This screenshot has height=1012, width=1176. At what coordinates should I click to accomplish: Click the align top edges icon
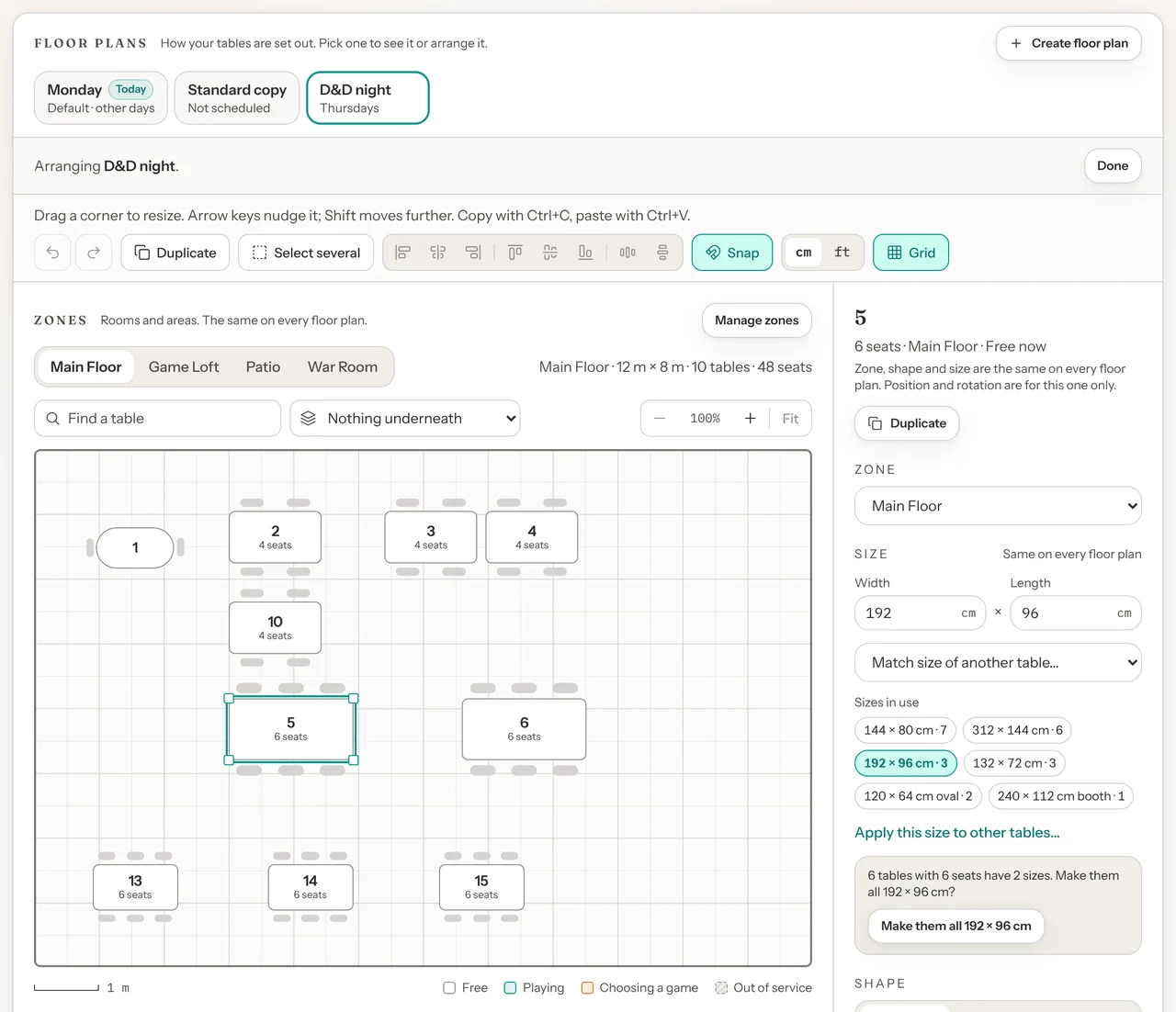tap(515, 253)
